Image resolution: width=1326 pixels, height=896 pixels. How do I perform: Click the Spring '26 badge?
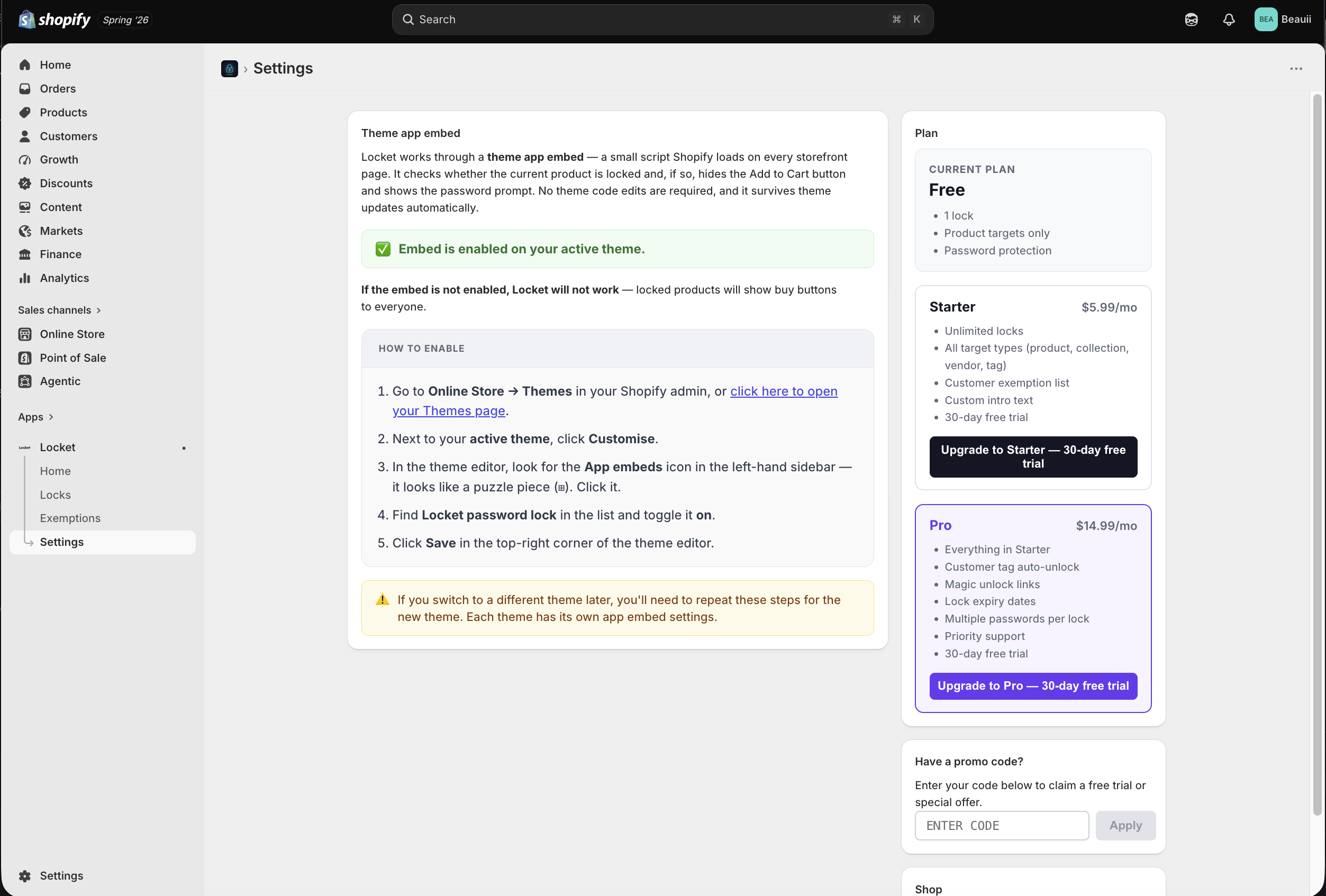[x=125, y=20]
